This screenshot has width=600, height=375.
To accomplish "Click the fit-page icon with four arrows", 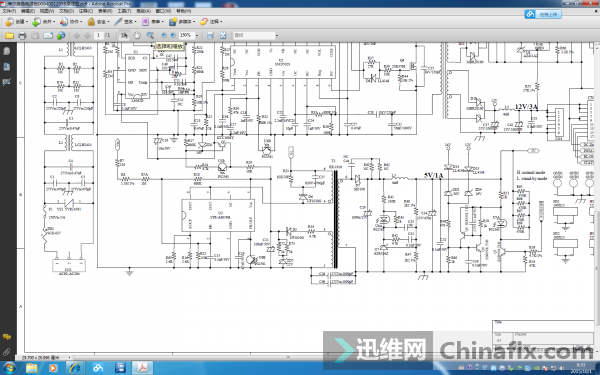I will (x=223, y=35).
